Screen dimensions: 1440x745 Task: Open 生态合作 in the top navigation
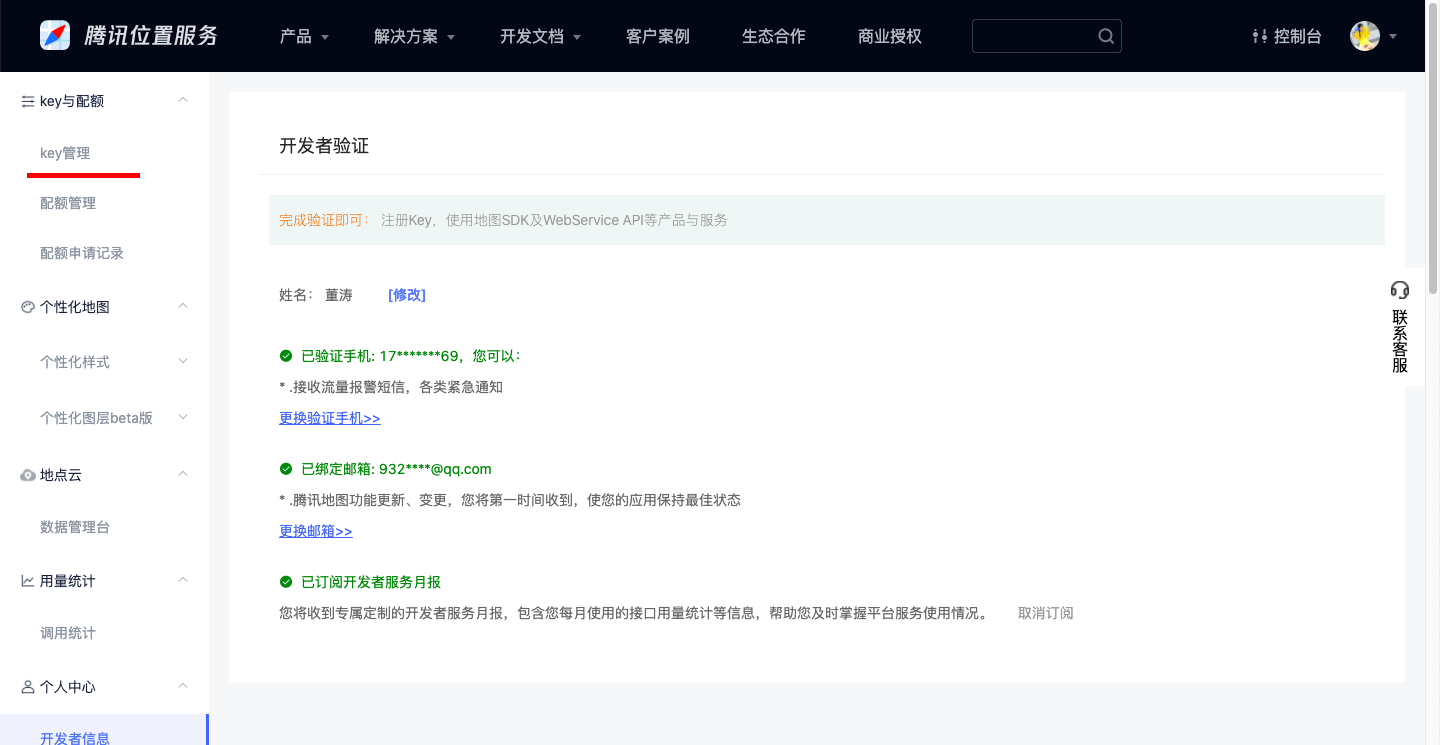click(773, 36)
